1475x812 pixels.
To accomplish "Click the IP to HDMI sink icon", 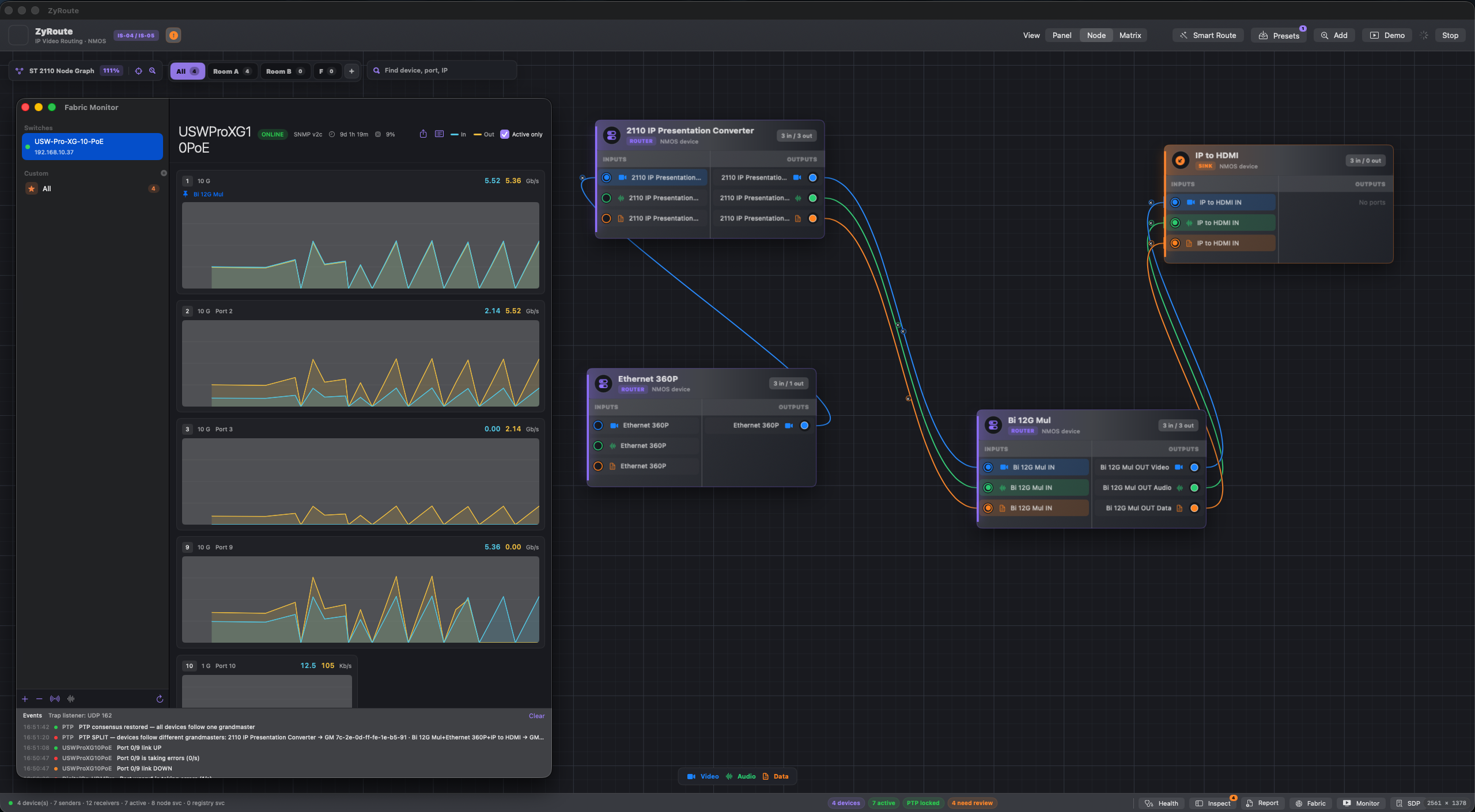I will coord(1180,161).
